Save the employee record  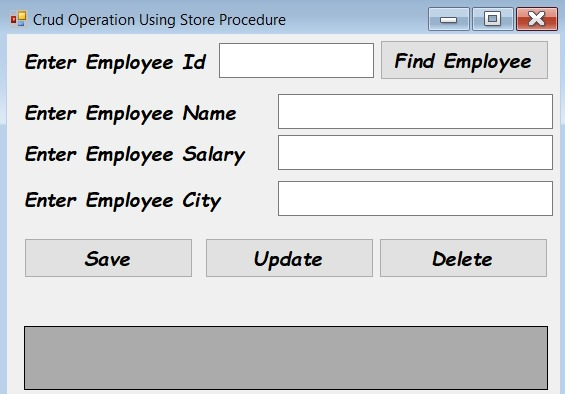(x=108, y=258)
